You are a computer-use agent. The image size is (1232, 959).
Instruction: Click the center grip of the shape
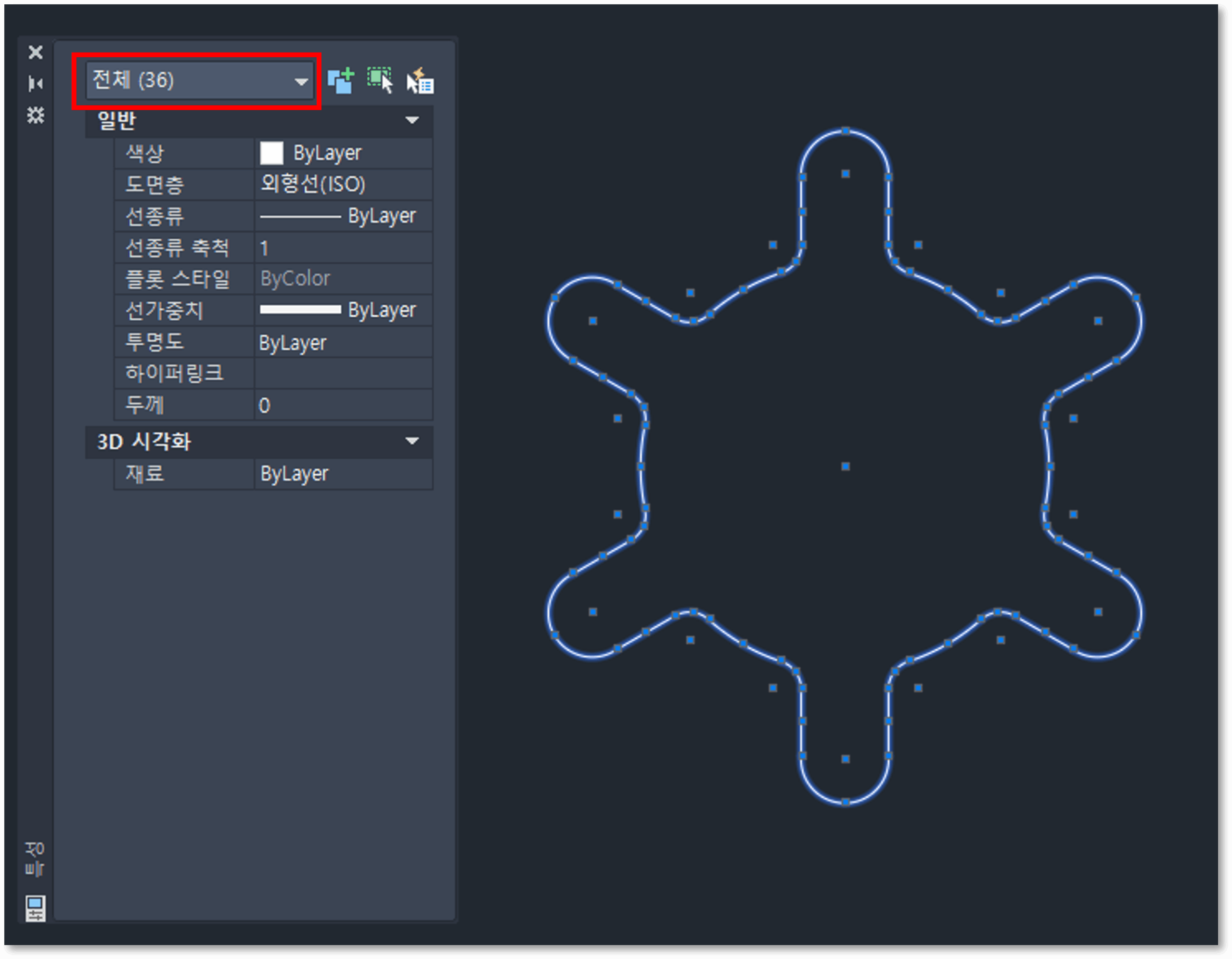[845, 466]
